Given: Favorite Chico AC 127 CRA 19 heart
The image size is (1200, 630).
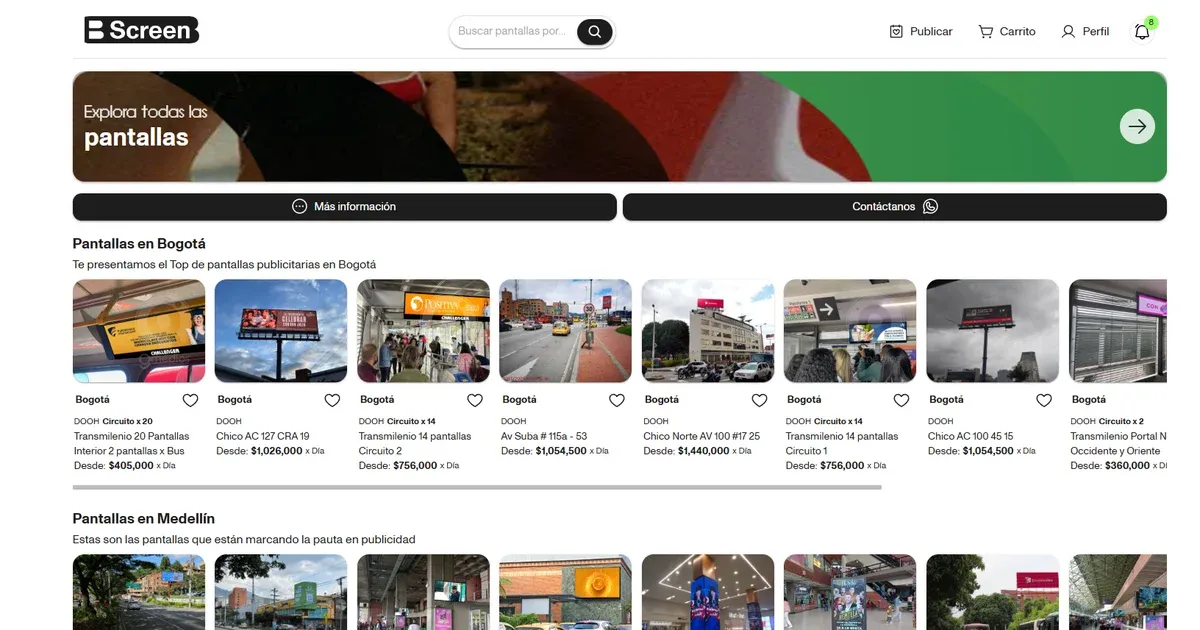Looking at the screenshot, I should (332, 400).
